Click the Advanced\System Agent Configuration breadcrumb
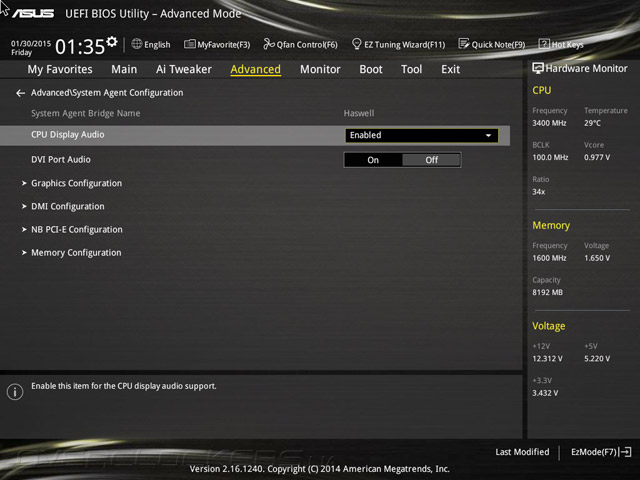This screenshot has width=640, height=480. (x=107, y=93)
